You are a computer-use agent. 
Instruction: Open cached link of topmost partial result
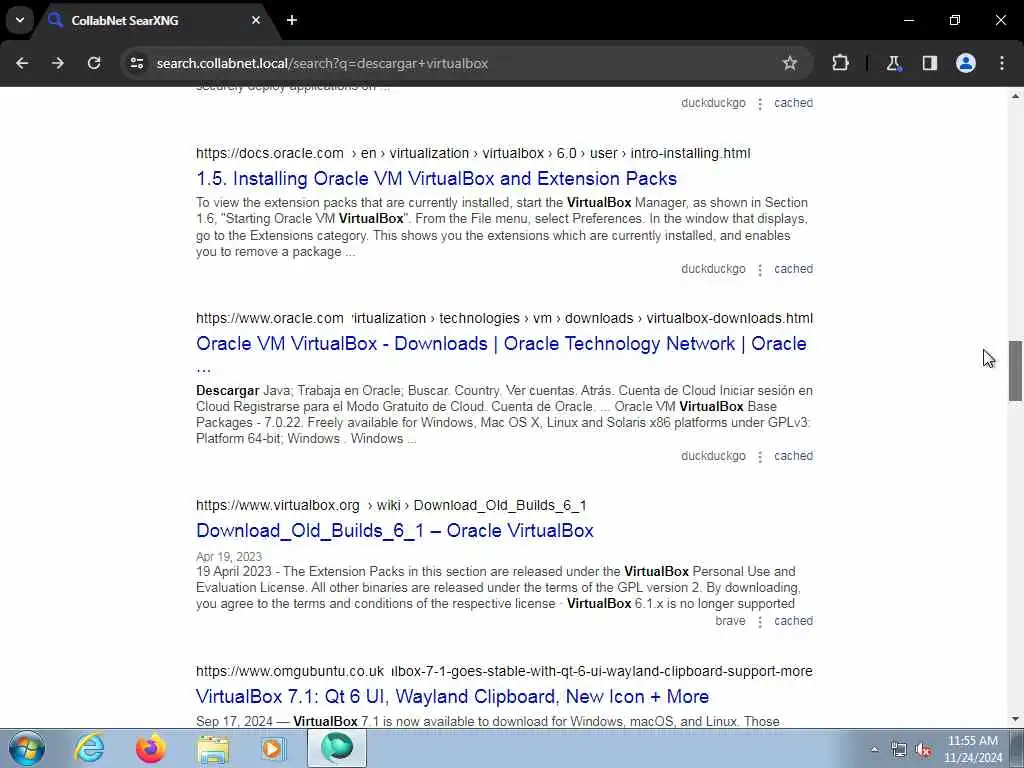[793, 103]
